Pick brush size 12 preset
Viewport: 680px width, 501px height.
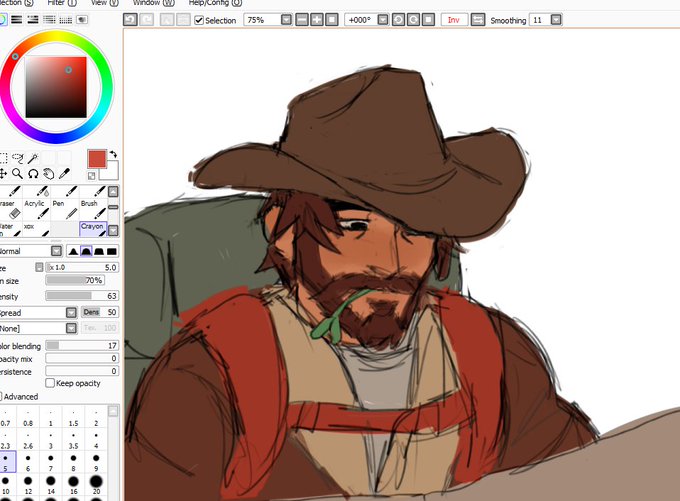(28, 485)
